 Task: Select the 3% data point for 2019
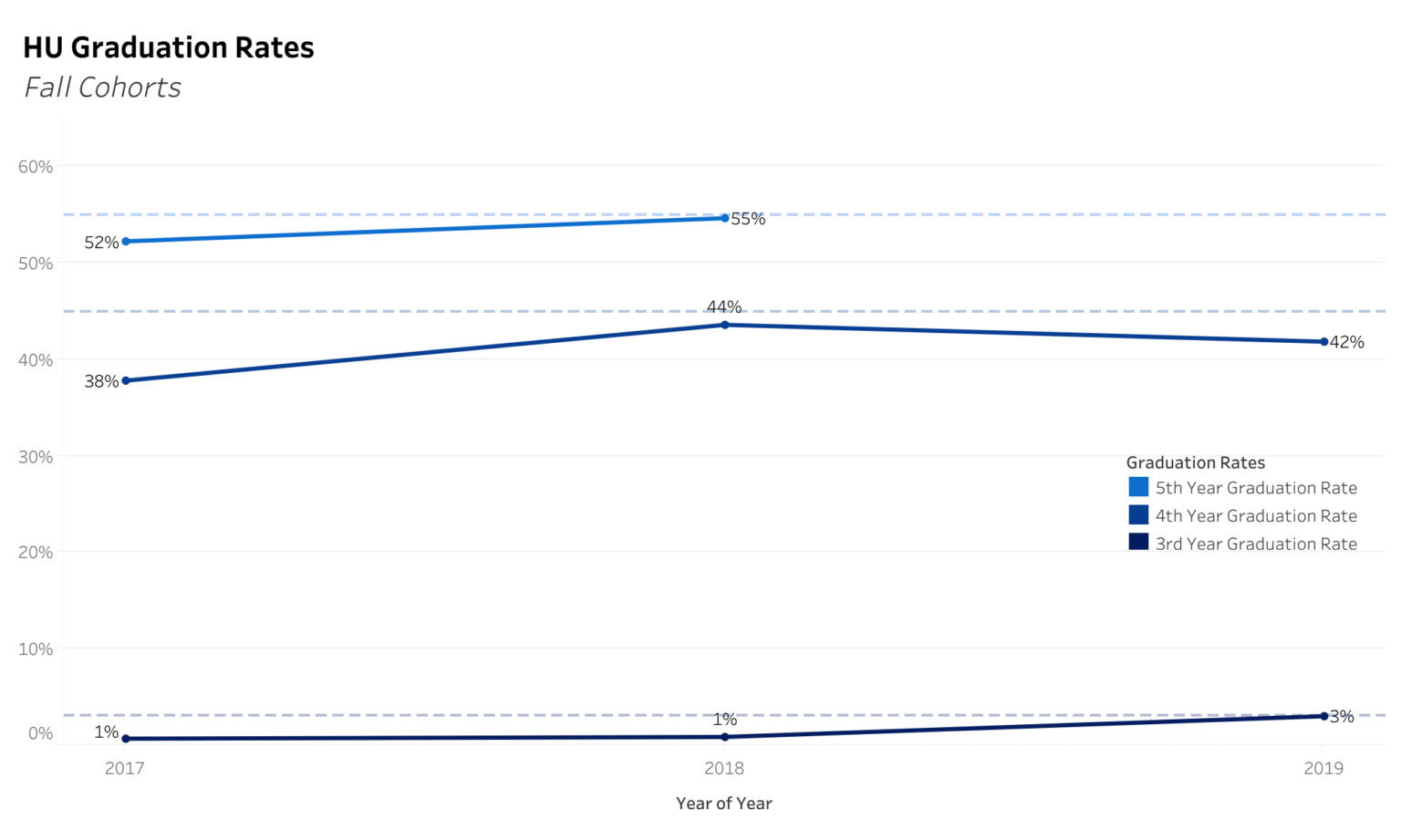coord(1323,716)
